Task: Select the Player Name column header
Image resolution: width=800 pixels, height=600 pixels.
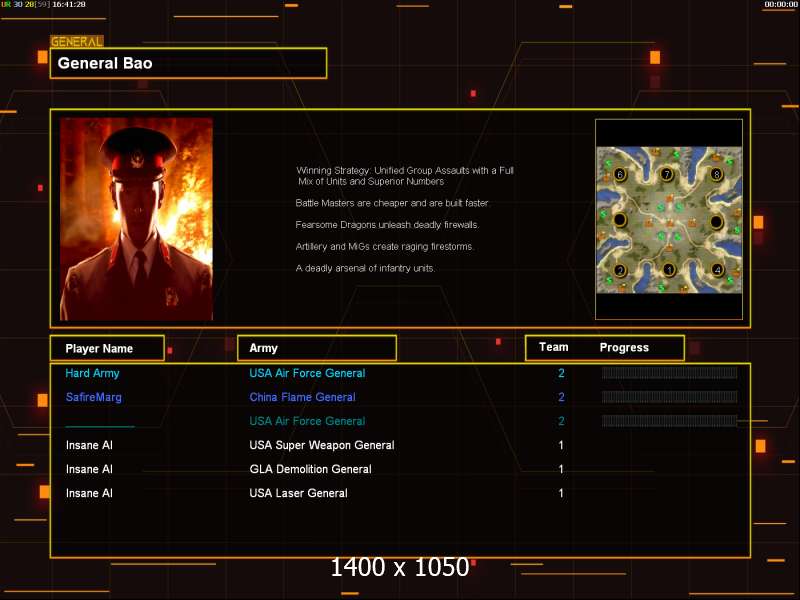Action: [107, 348]
